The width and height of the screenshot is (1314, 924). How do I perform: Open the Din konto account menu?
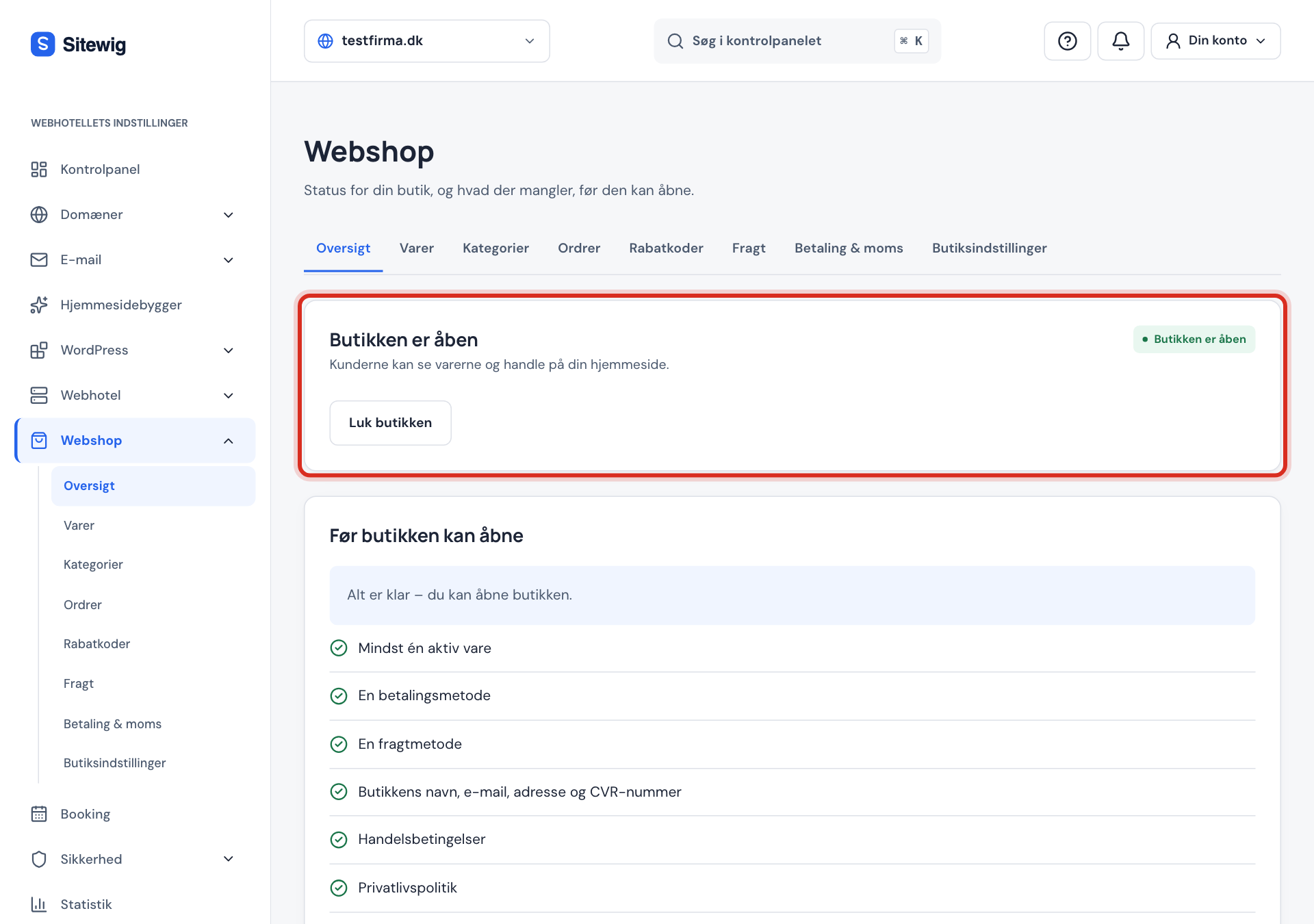coord(1215,41)
